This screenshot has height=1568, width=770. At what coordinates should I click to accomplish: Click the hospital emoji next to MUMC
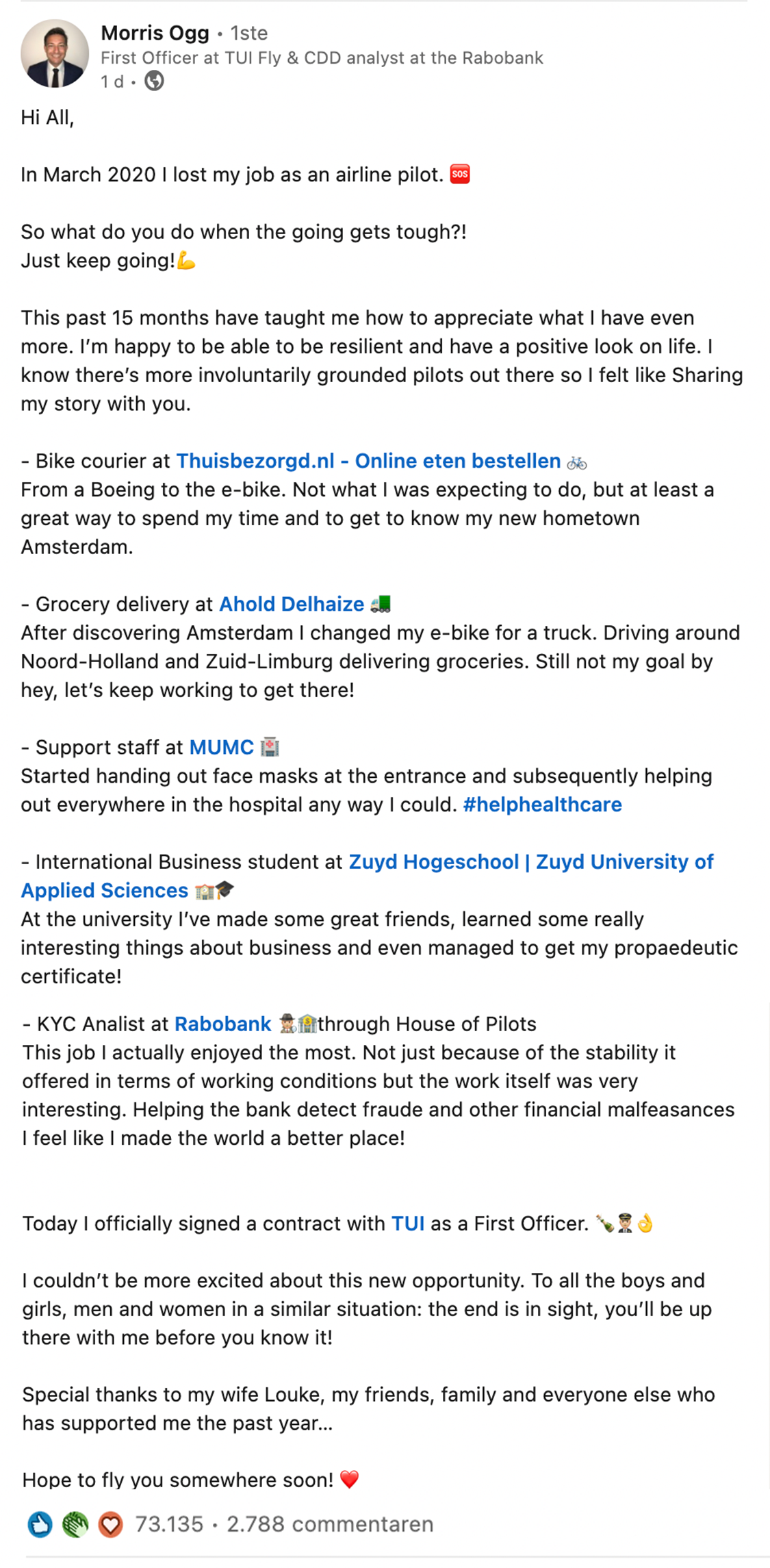270,747
